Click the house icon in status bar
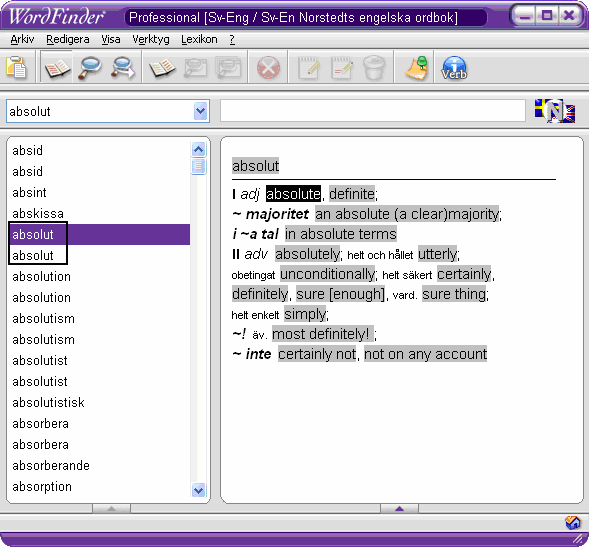589x547 pixels. 572,522
